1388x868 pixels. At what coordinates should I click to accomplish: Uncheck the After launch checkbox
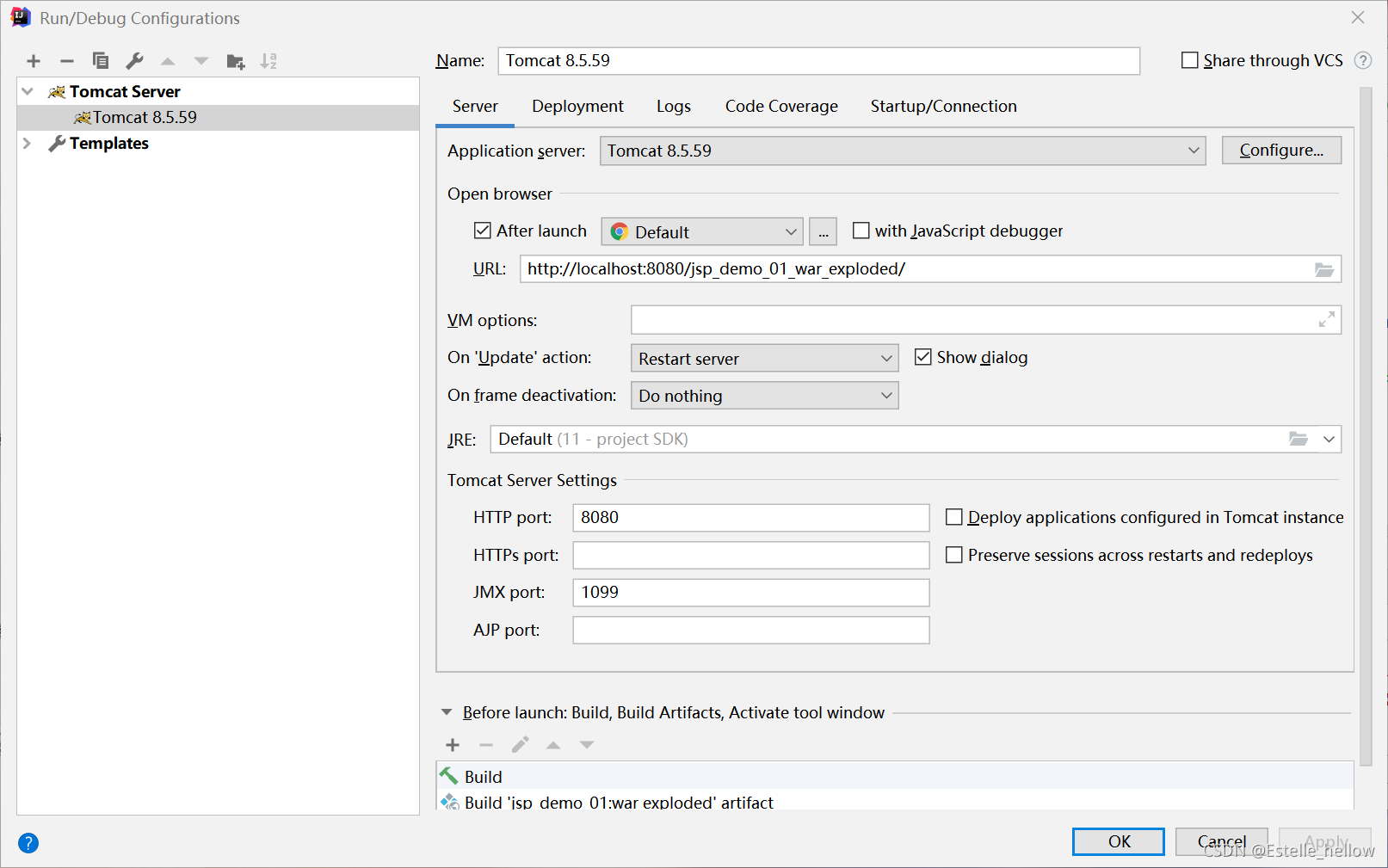tap(483, 231)
